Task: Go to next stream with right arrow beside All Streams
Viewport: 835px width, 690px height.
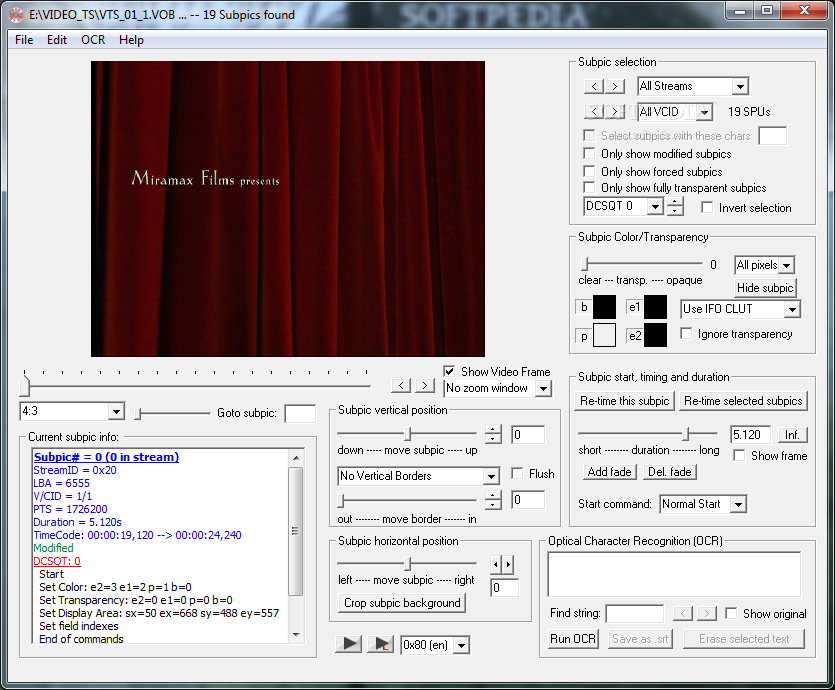Action: pos(615,86)
